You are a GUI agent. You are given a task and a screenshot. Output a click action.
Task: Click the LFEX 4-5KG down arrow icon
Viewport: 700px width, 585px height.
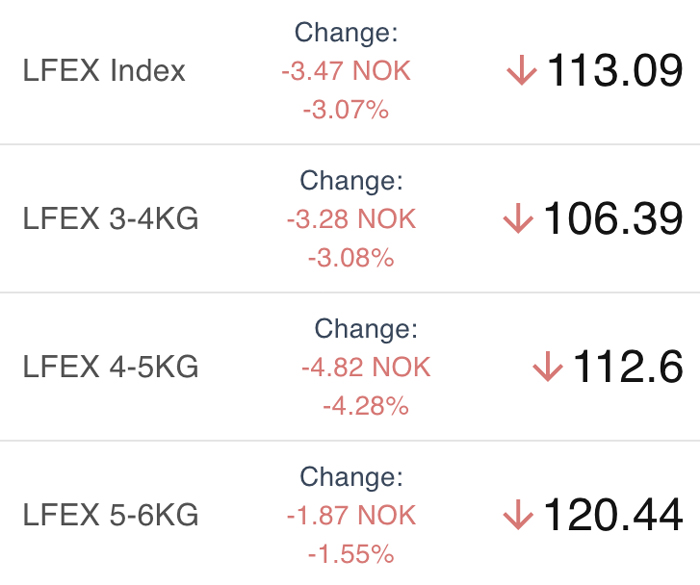click(x=548, y=367)
